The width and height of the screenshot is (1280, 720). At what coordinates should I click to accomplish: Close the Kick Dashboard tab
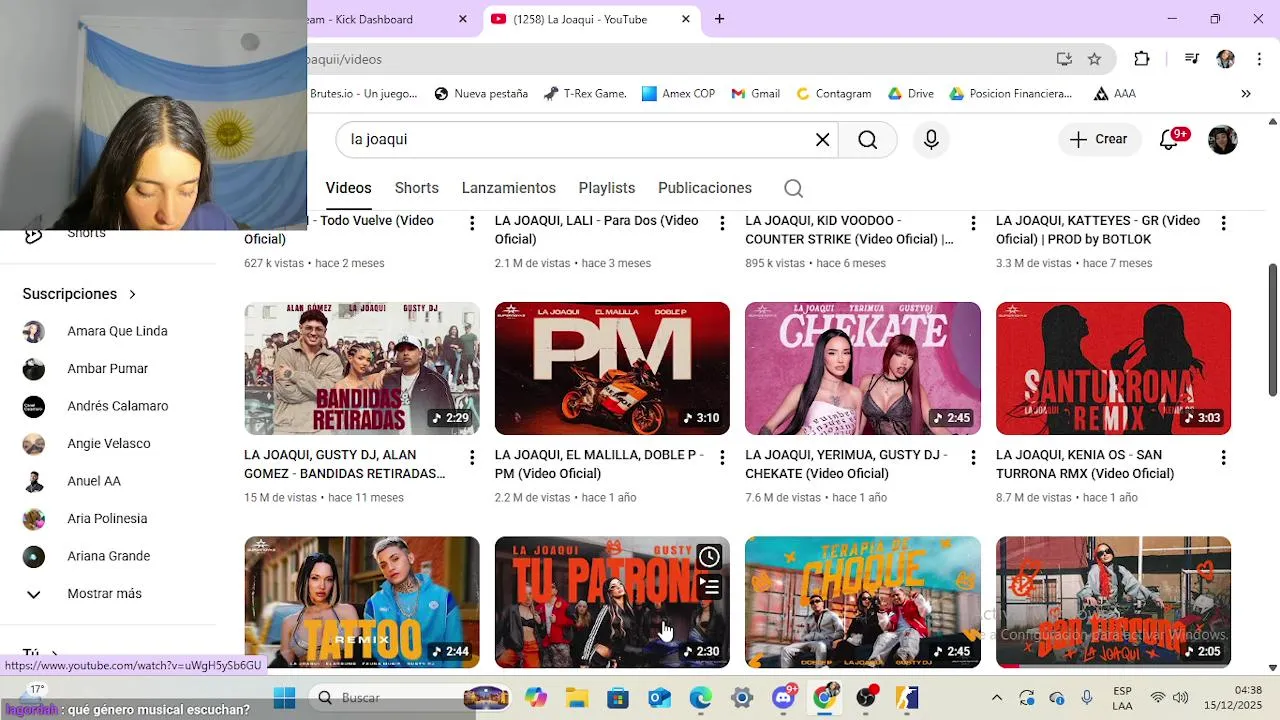463,19
